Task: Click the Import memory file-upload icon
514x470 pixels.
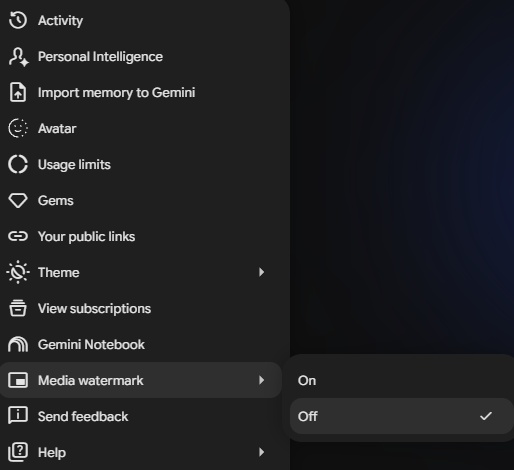Action: [18, 92]
